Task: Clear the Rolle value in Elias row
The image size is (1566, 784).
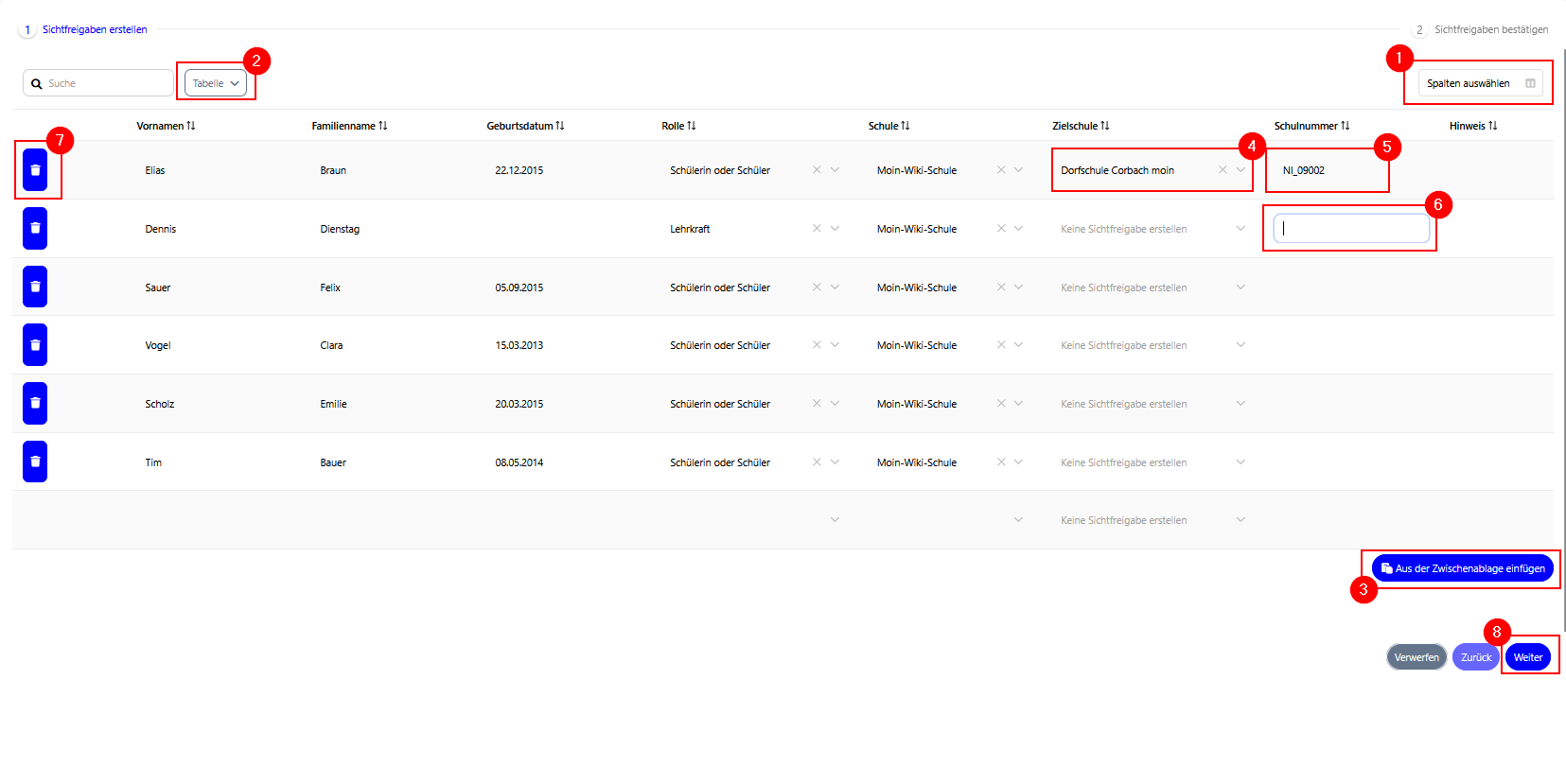Action: (x=817, y=170)
